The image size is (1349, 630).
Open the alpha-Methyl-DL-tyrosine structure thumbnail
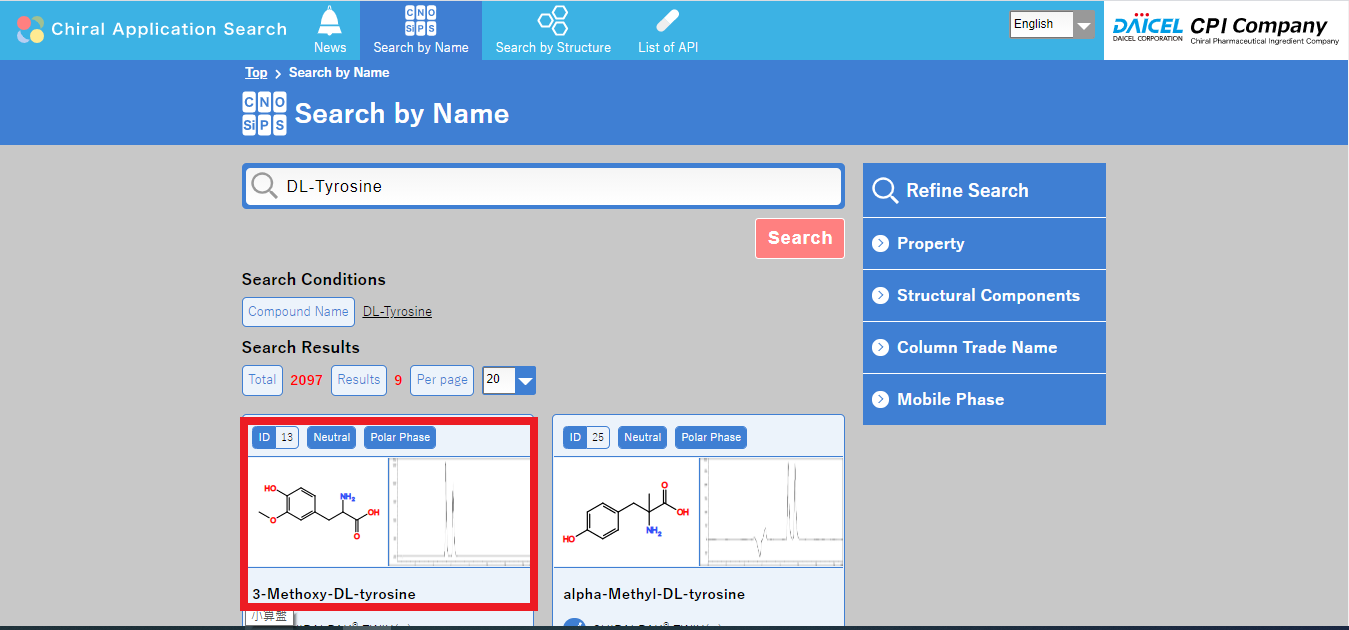[x=626, y=512]
